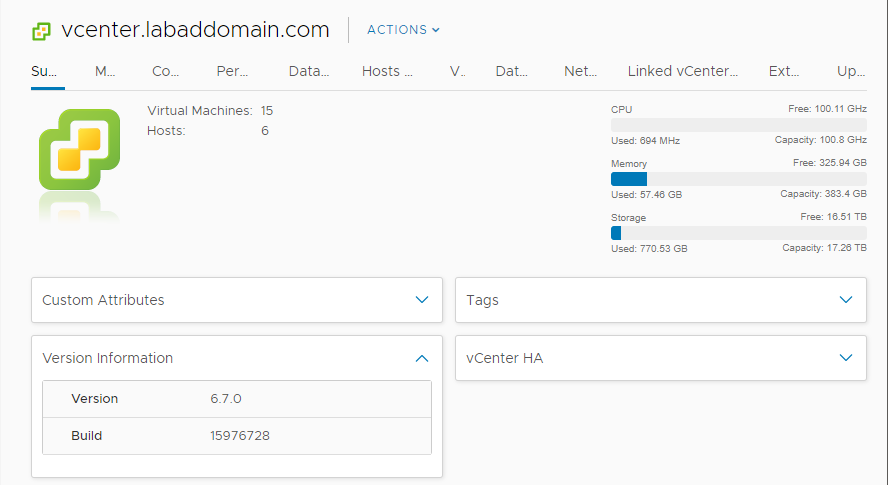Go to the Updates tab

point(851,71)
